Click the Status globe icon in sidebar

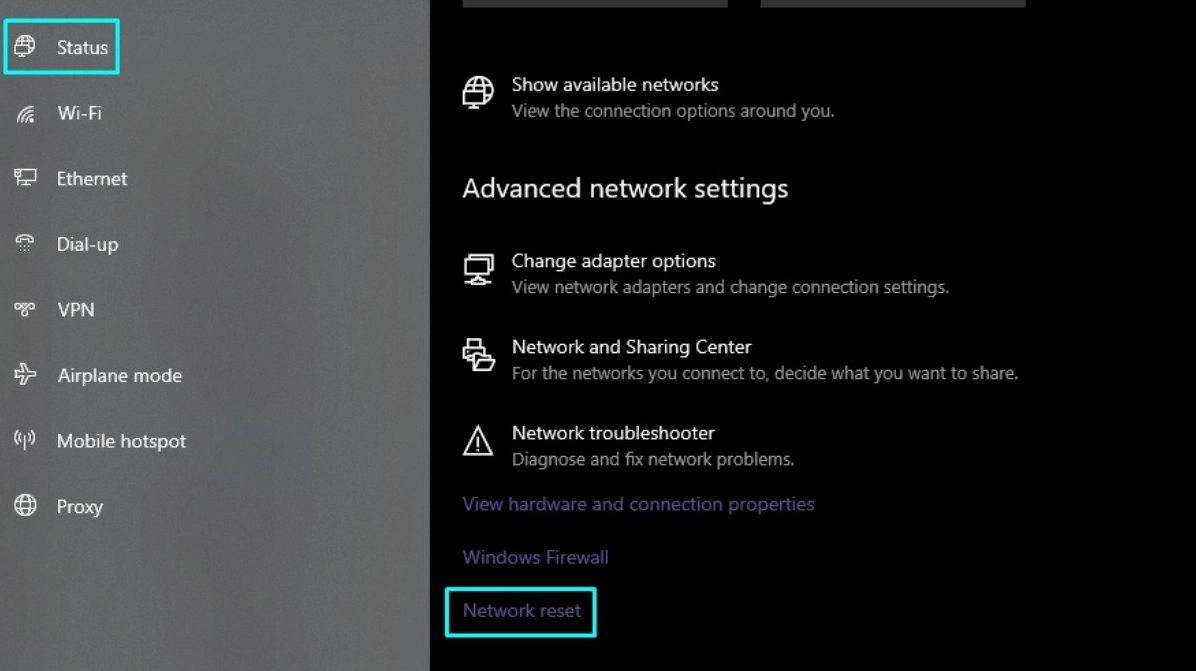click(x=25, y=47)
